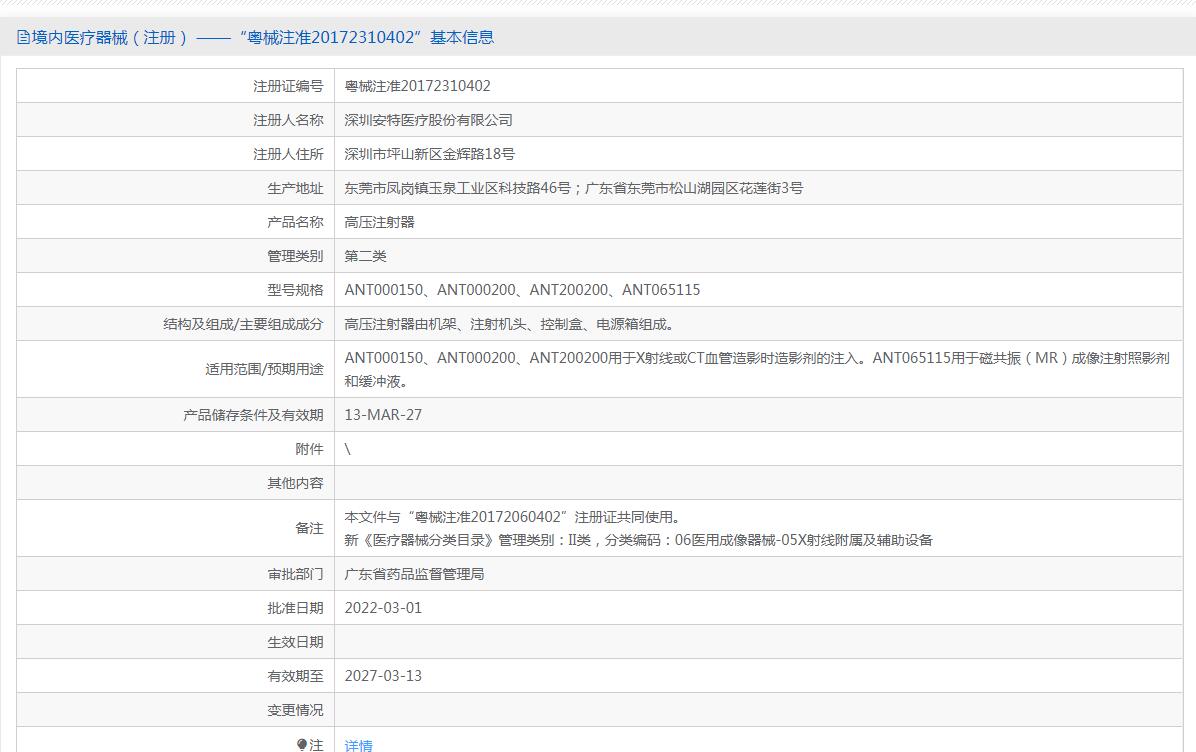Click the 产品名称 label
Screen dimensions: 1196x752
[x=295, y=222]
